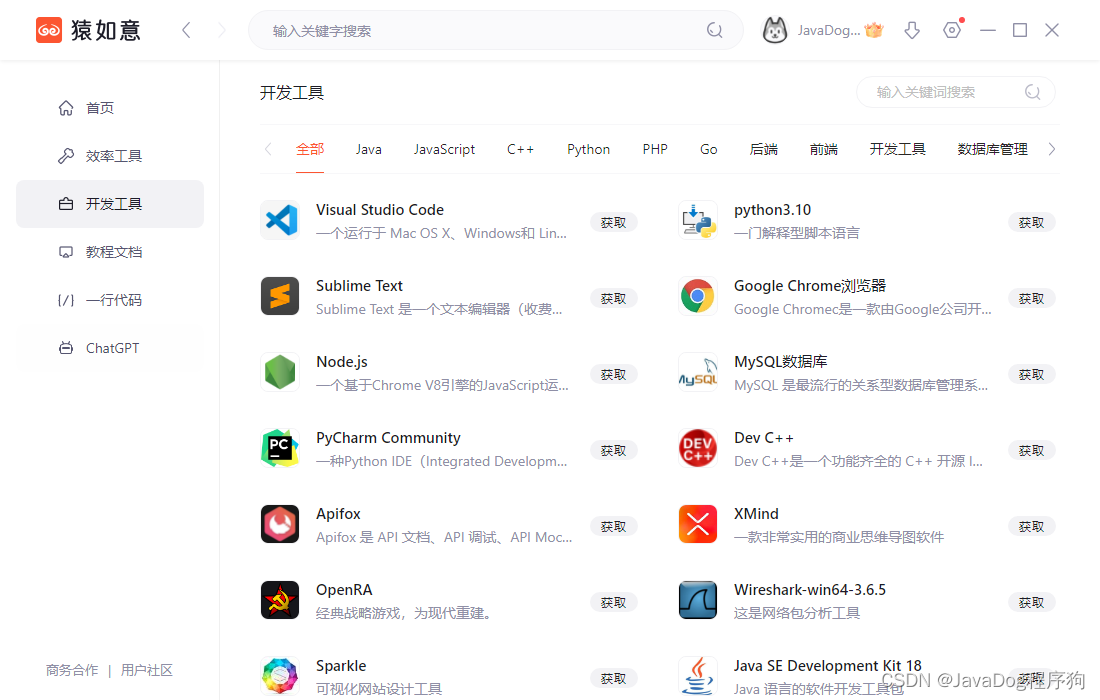Click the Wireshark-win64-3.6.5 title text
Image resolution: width=1100 pixels, height=700 pixels.
pos(810,590)
